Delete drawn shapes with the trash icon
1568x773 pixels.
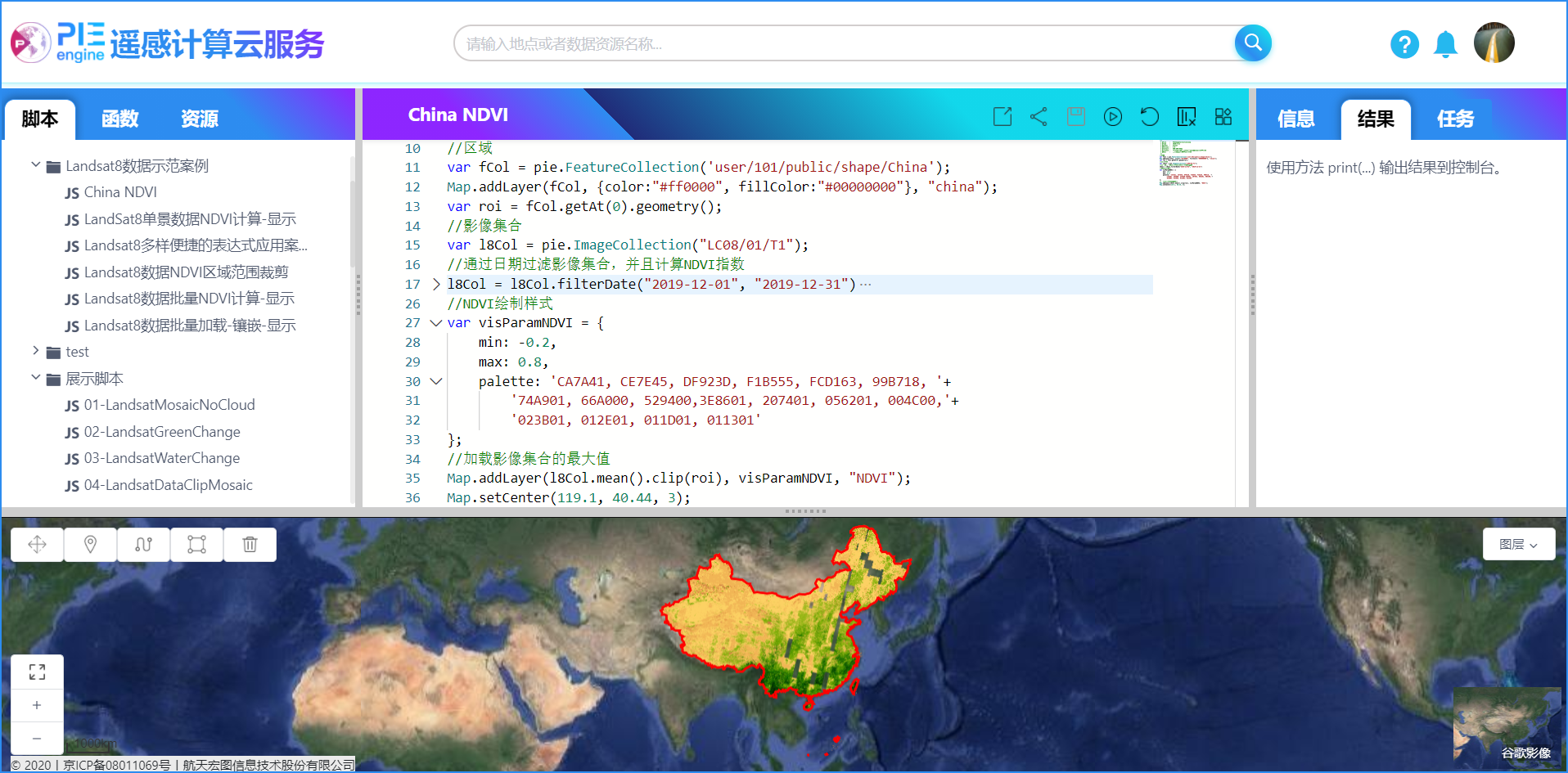(x=250, y=545)
